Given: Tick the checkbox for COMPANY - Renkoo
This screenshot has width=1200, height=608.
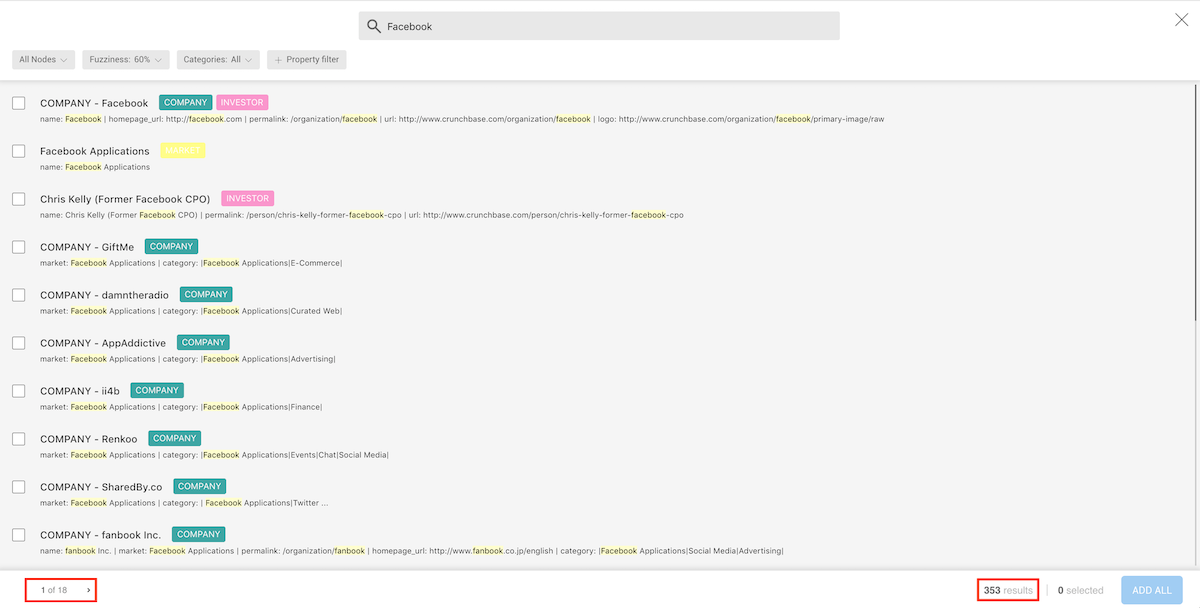Looking at the screenshot, I should [x=19, y=439].
